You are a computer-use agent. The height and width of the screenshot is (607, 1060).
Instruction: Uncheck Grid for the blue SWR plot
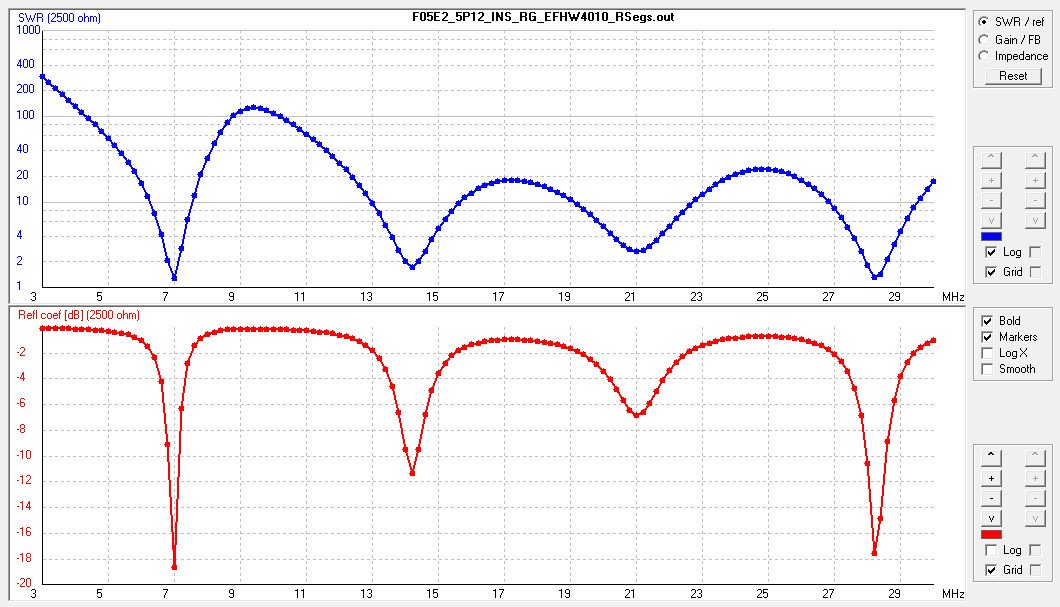tap(991, 271)
